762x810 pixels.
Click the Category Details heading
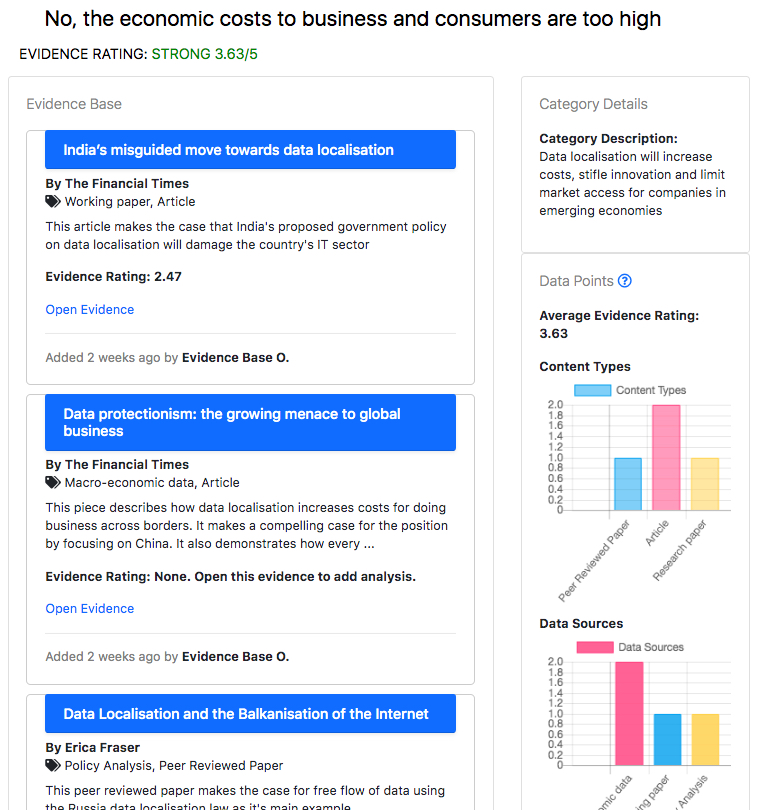tap(593, 104)
